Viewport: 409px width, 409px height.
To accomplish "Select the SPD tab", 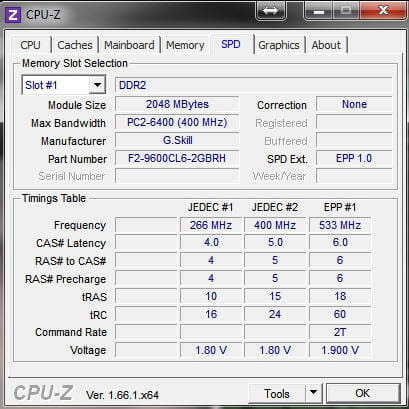I will click(231, 44).
